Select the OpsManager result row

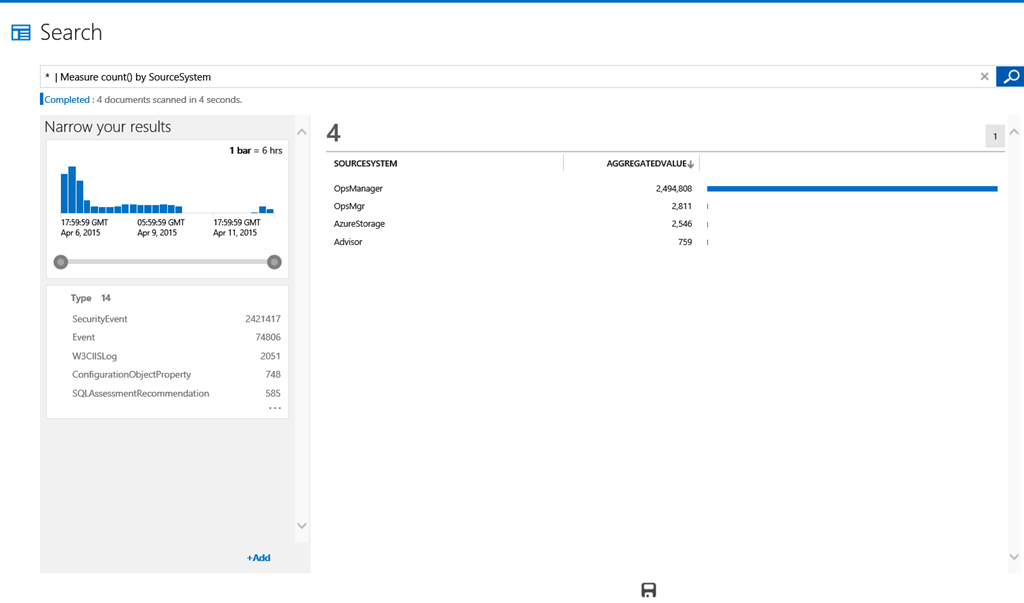click(358, 188)
